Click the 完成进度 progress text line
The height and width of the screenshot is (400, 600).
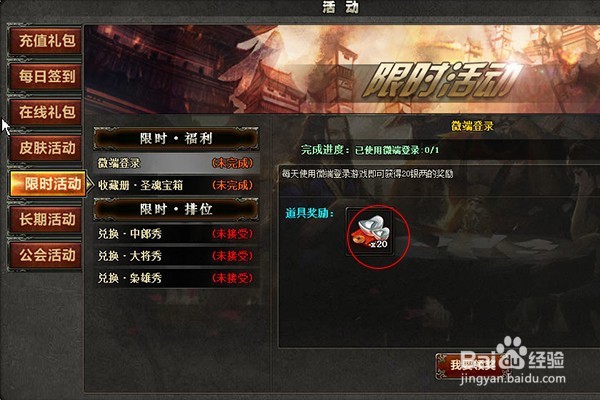tap(370, 150)
